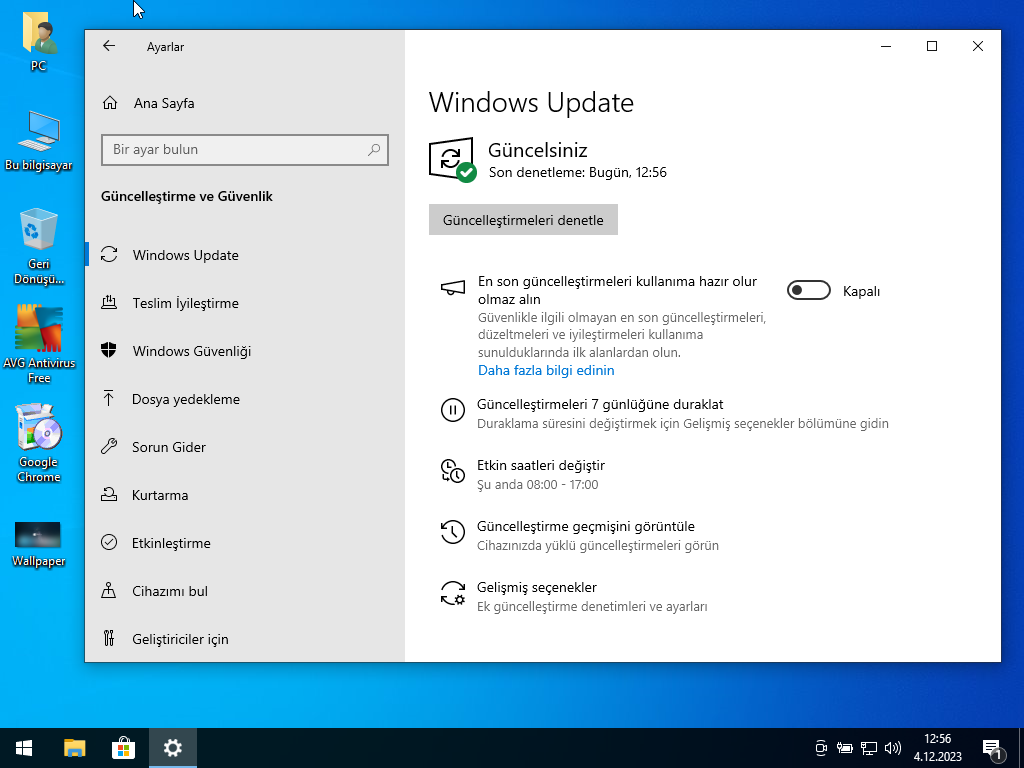Click the battery power tray icon
Screen dimensions: 1024x768
(x=845, y=748)
